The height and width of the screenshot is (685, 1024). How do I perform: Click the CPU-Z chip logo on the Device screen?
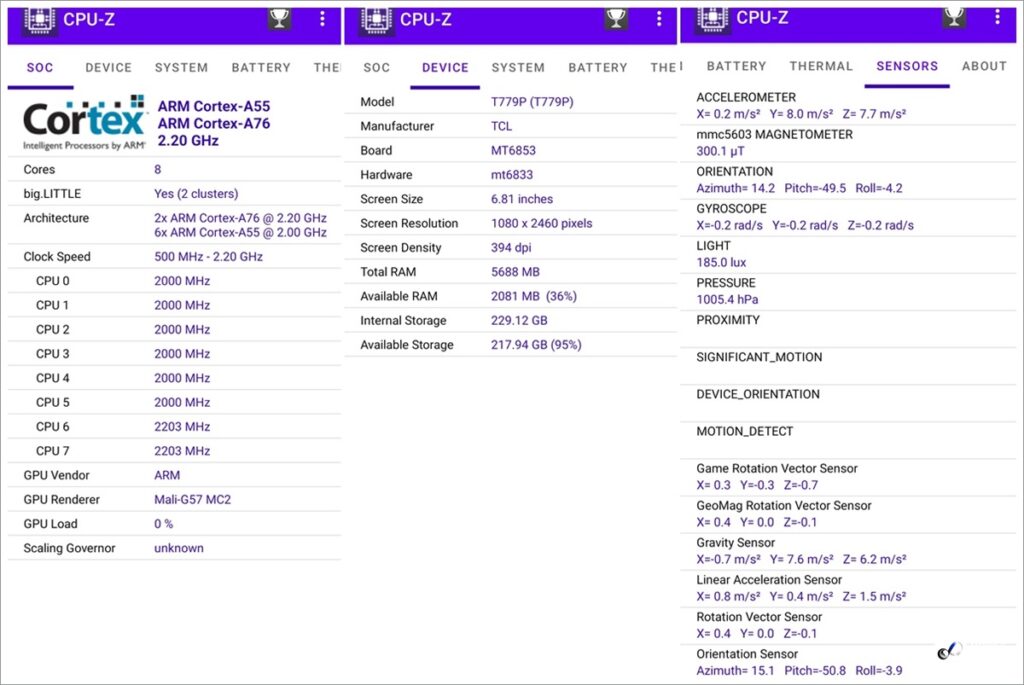[376, 20]
